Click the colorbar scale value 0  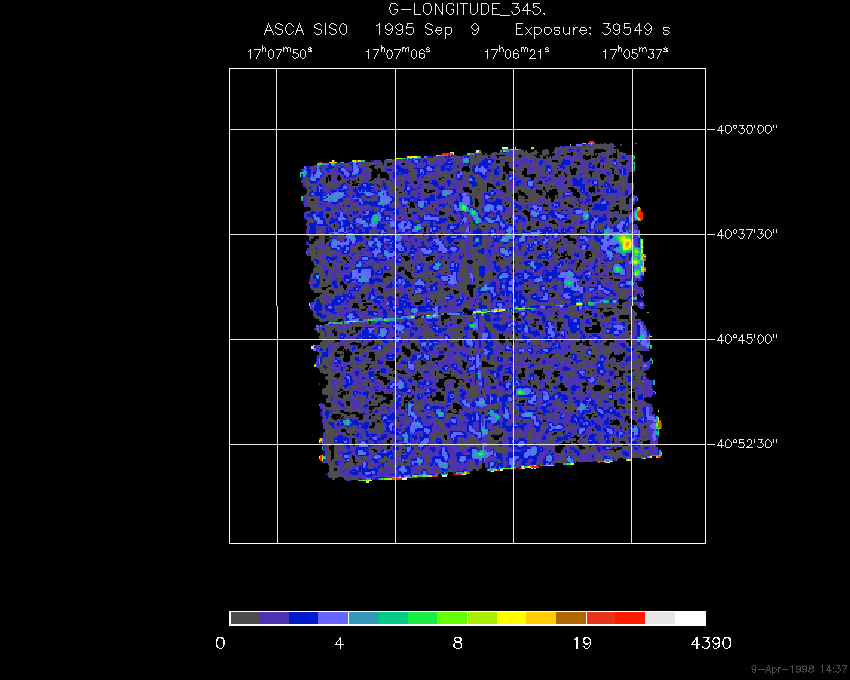point(220,644)
